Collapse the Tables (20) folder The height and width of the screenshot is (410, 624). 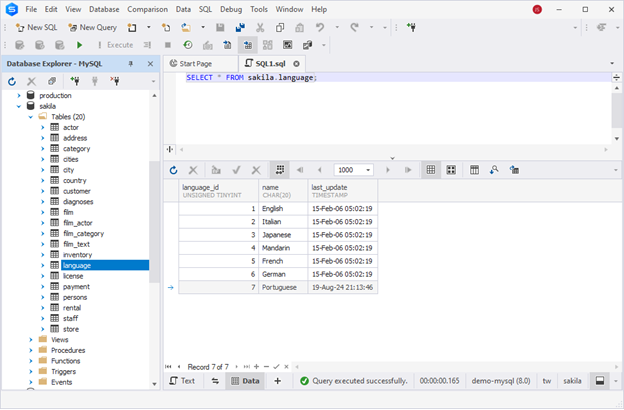click(x=29, y=117)
